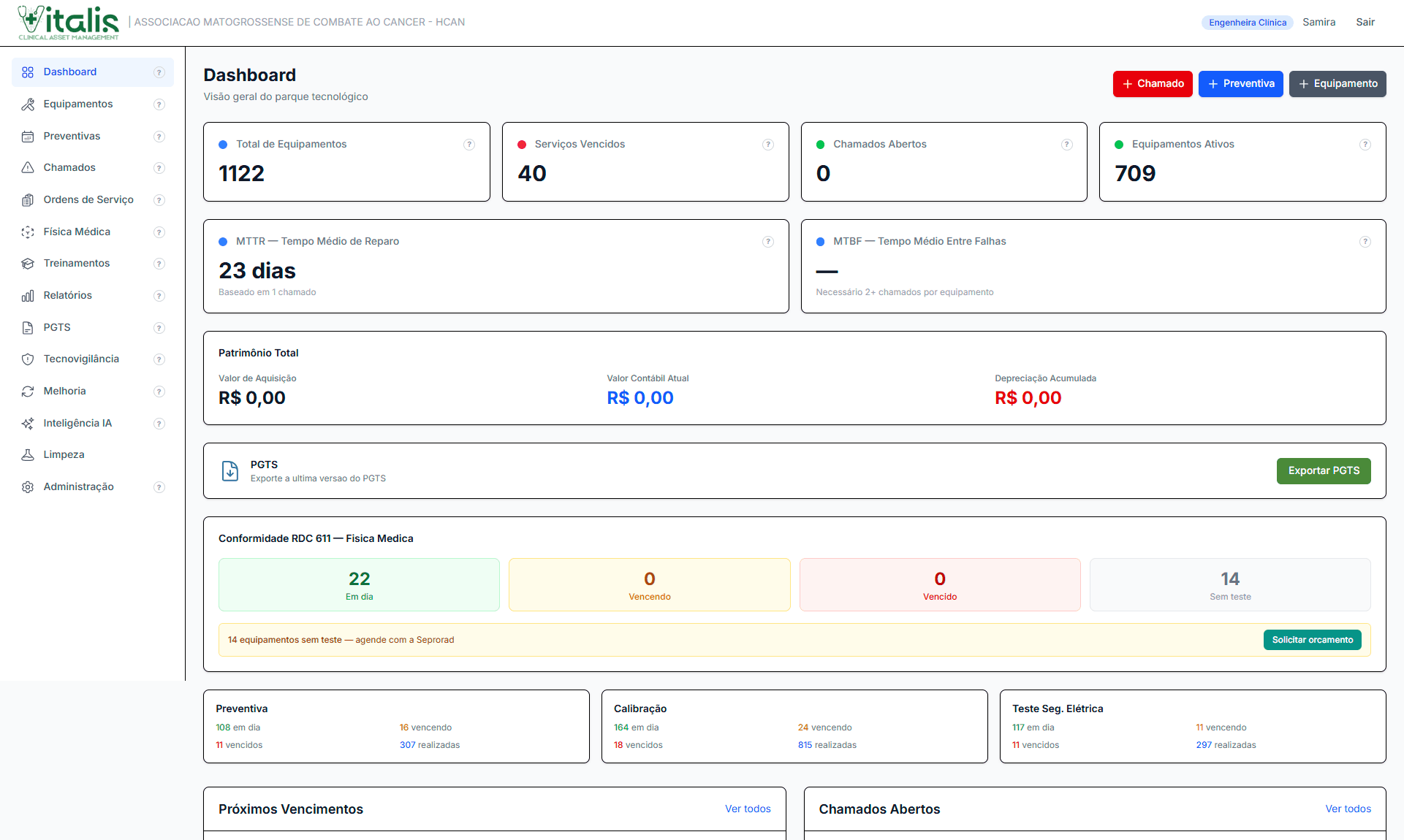
Task: Click the Exportar PGTS button
Action: pyautogui.click(x=1324, y=471)
